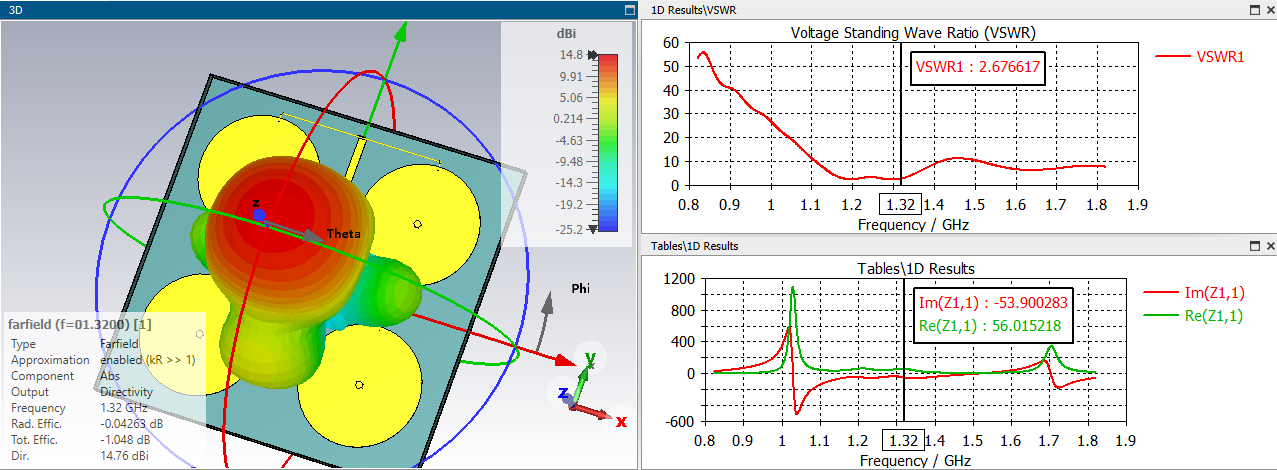Maximize the 3D view window
Screen dimensions: 1277x470
(629, 9)
